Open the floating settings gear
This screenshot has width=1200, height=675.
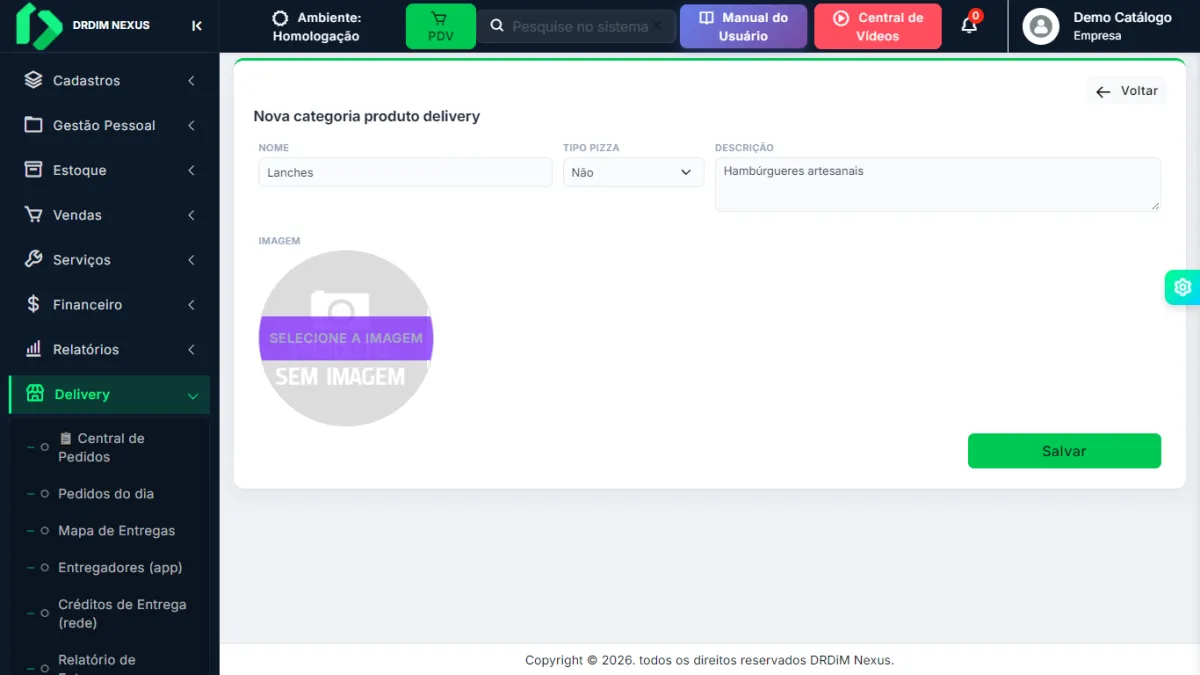1183,287
